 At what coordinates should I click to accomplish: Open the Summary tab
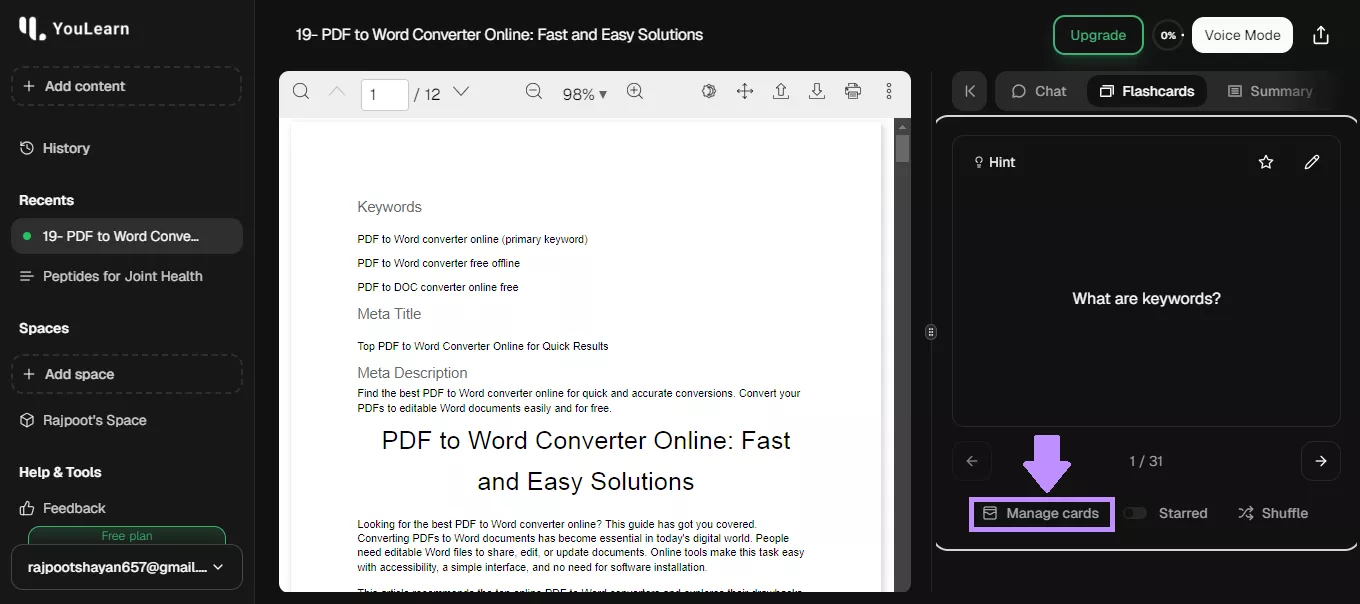[x=1269, y=91]
